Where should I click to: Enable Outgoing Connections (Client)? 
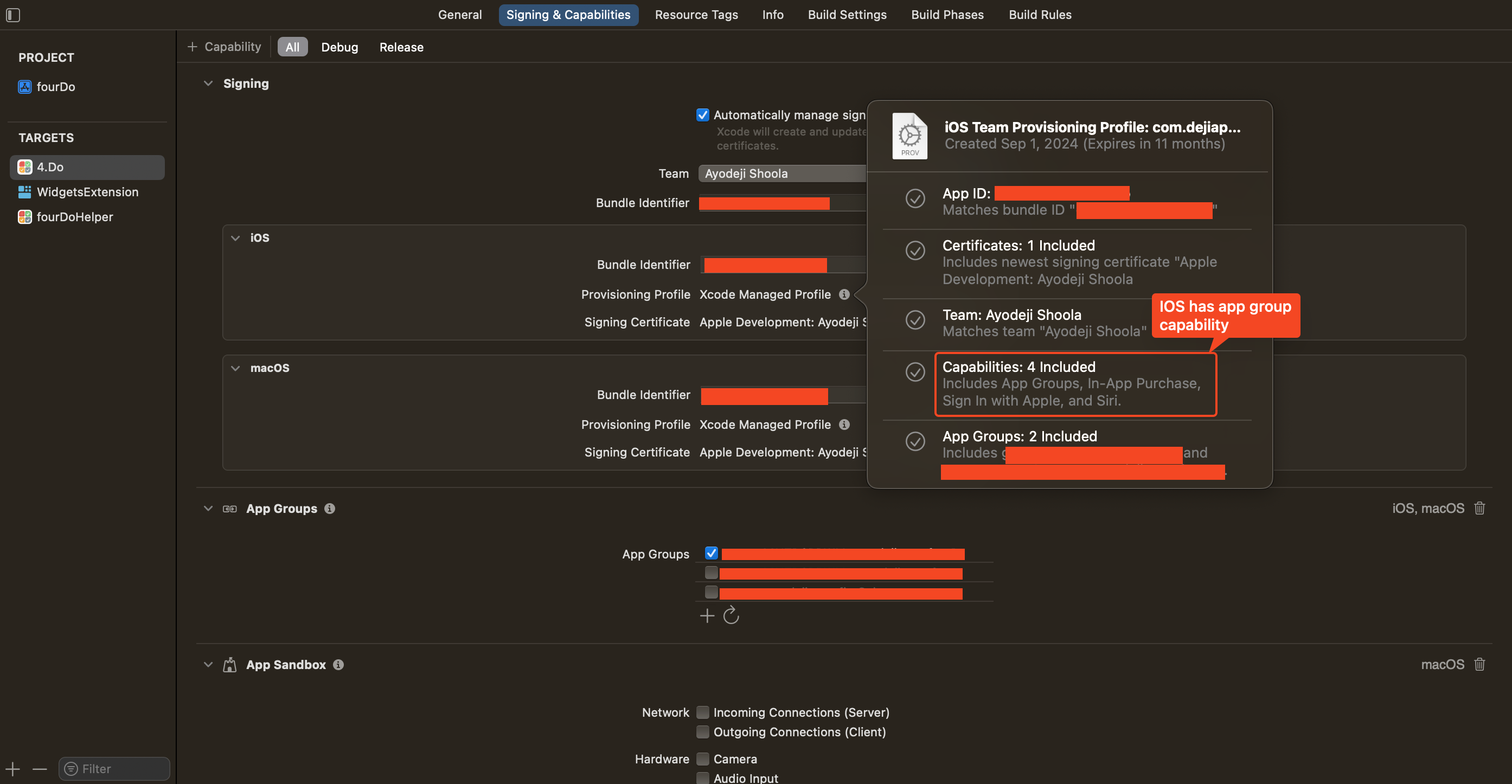pos(703,732)
